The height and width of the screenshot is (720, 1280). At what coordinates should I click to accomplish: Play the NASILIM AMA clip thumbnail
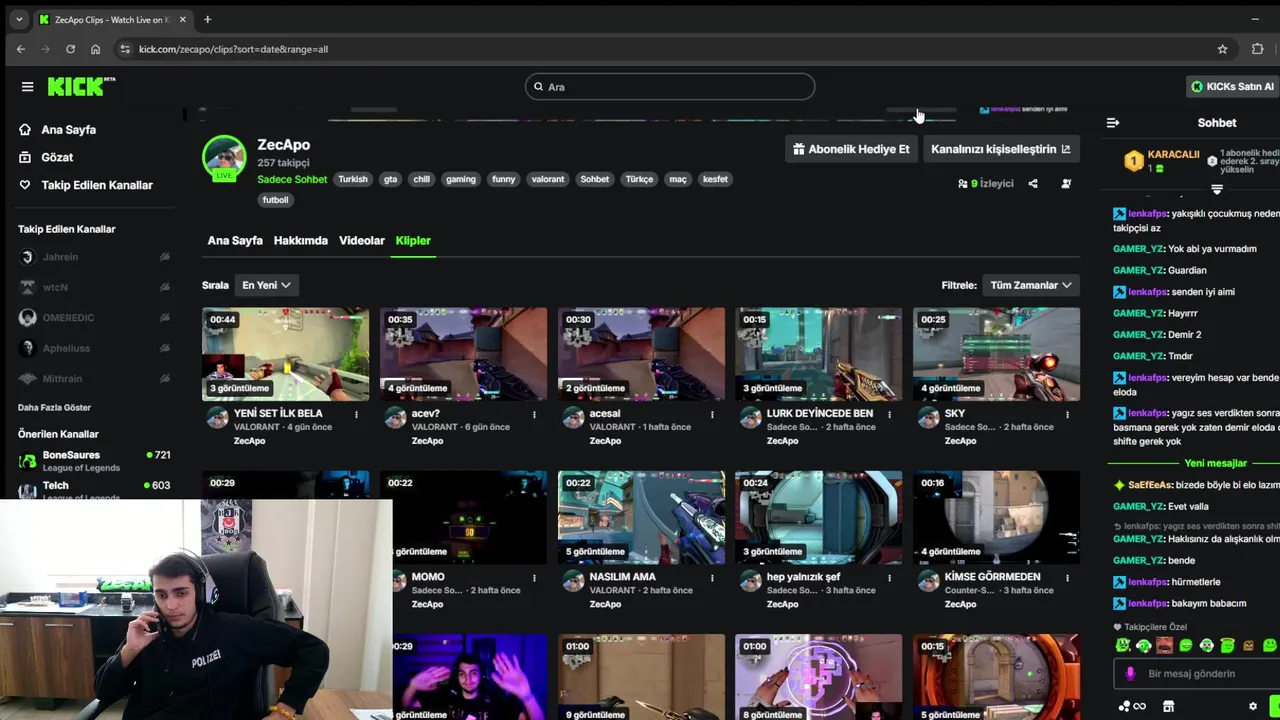pyautogui.click(x=641, y=517)
